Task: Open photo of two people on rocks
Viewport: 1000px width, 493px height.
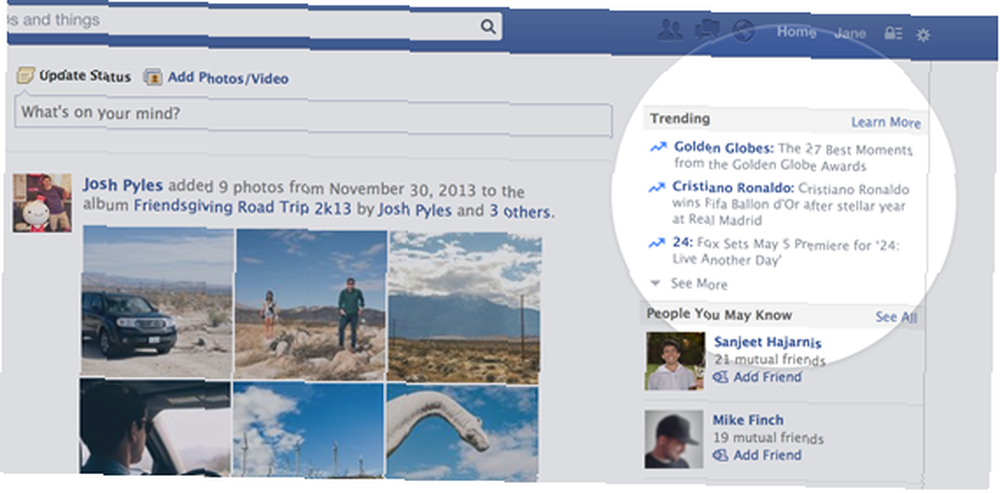Action: pyautogui.click(x=311, y=304)
